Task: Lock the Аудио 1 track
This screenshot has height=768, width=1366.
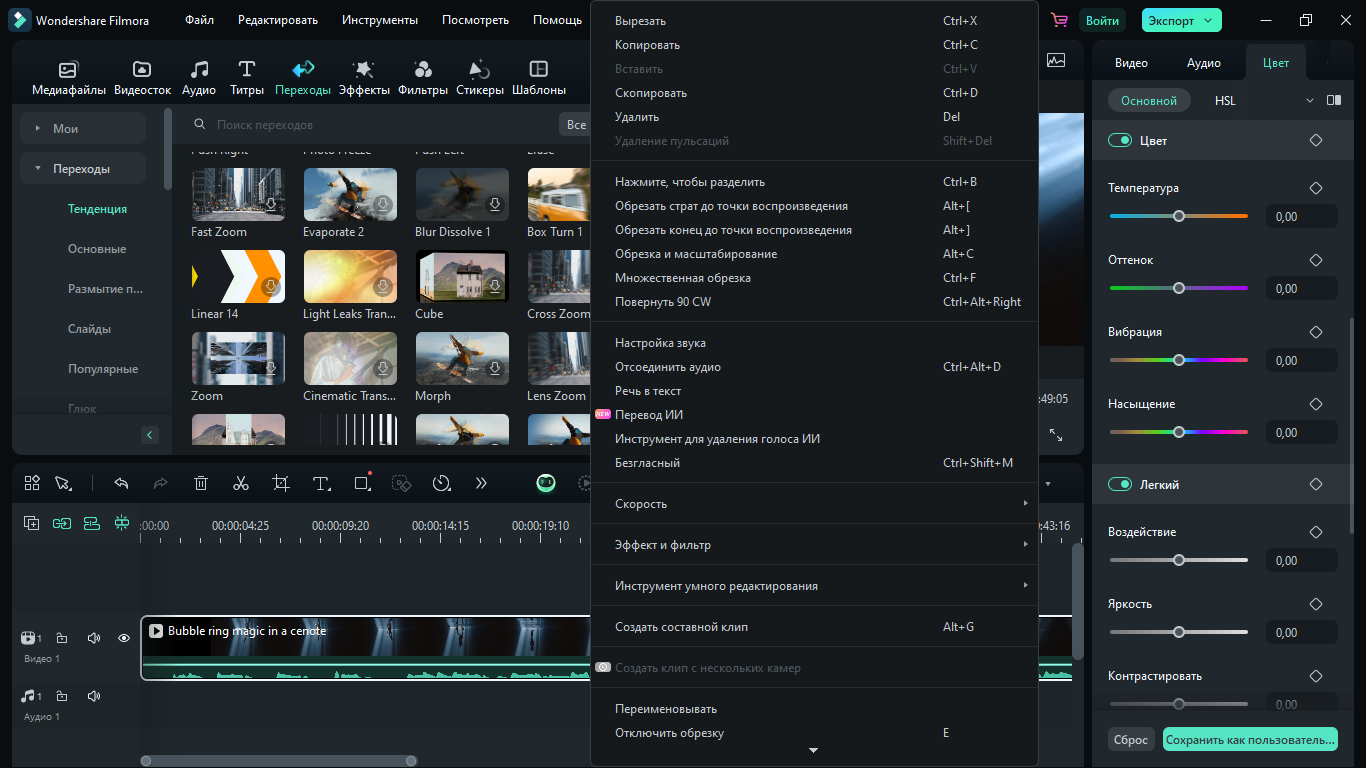Action: [62, 696]
